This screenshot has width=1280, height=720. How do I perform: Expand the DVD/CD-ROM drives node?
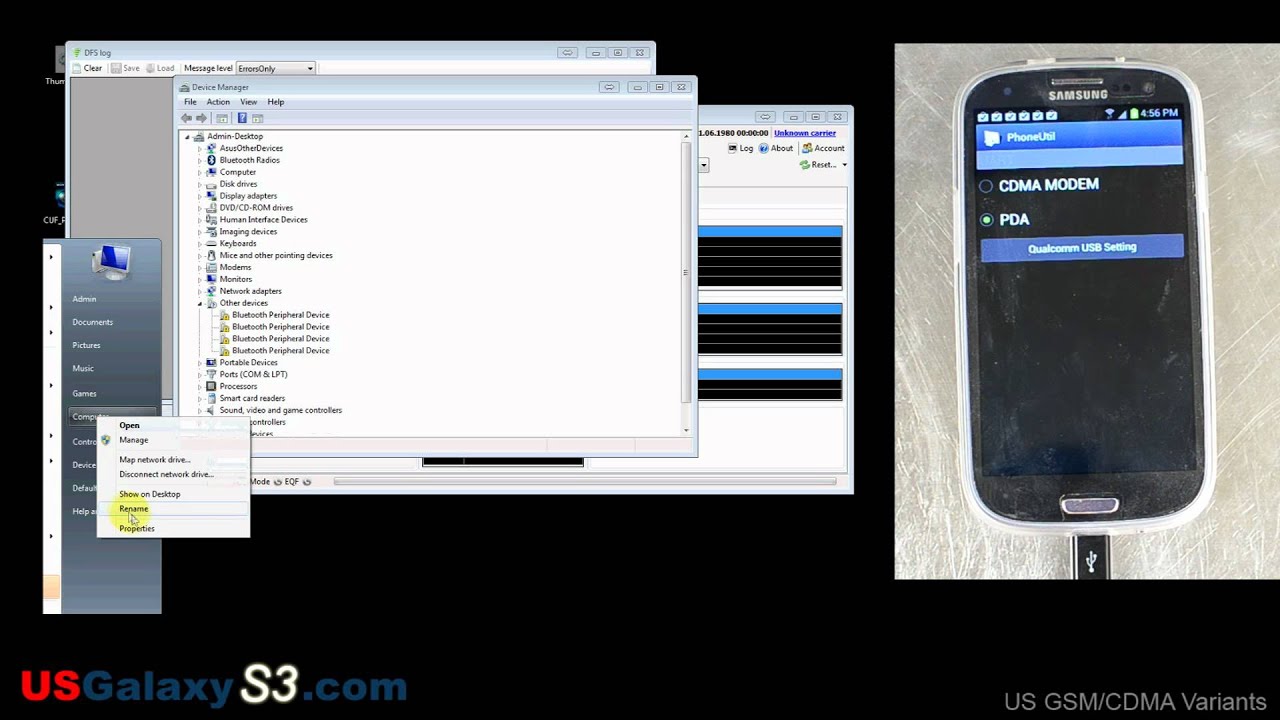click(199, 208)
